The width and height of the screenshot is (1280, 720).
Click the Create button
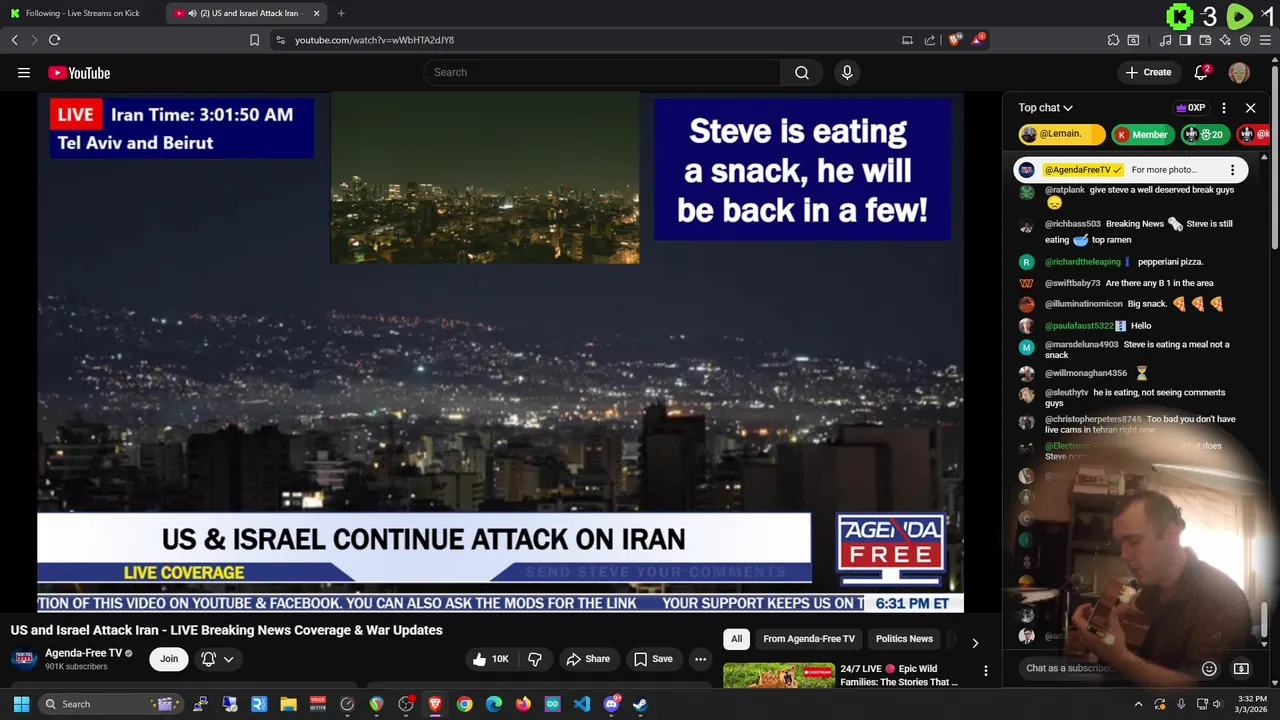1148,72
